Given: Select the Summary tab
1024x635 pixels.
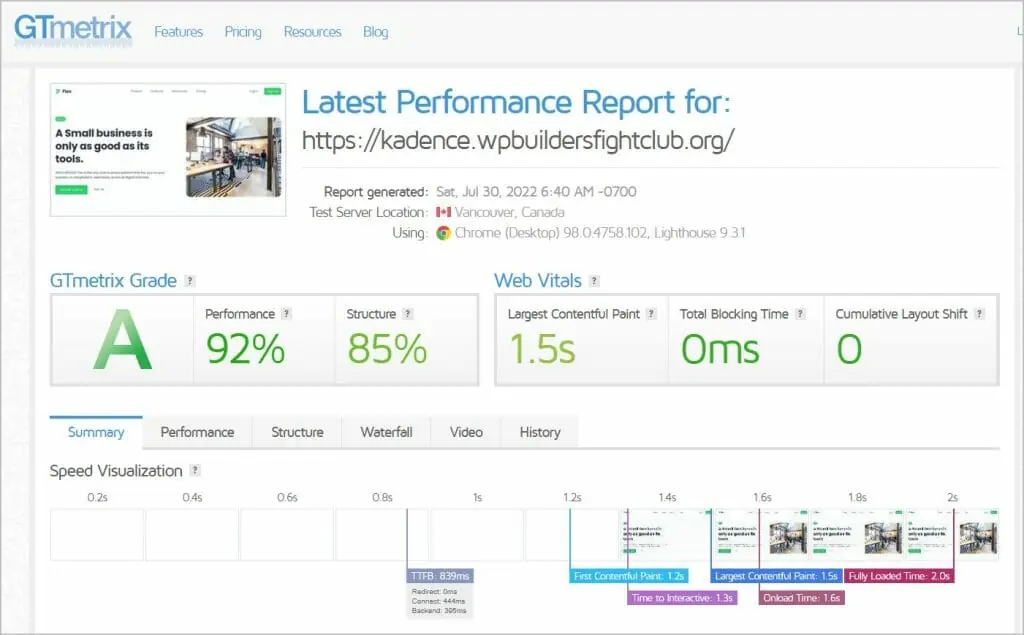Looking at the screenshot, I should [x=96, y=432].
